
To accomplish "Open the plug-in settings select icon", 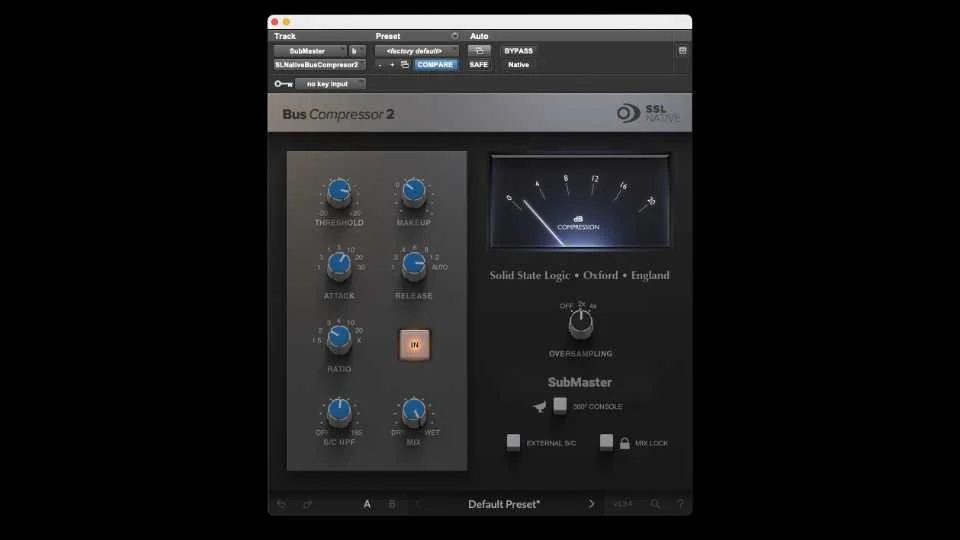I will [x=405, y=64].
